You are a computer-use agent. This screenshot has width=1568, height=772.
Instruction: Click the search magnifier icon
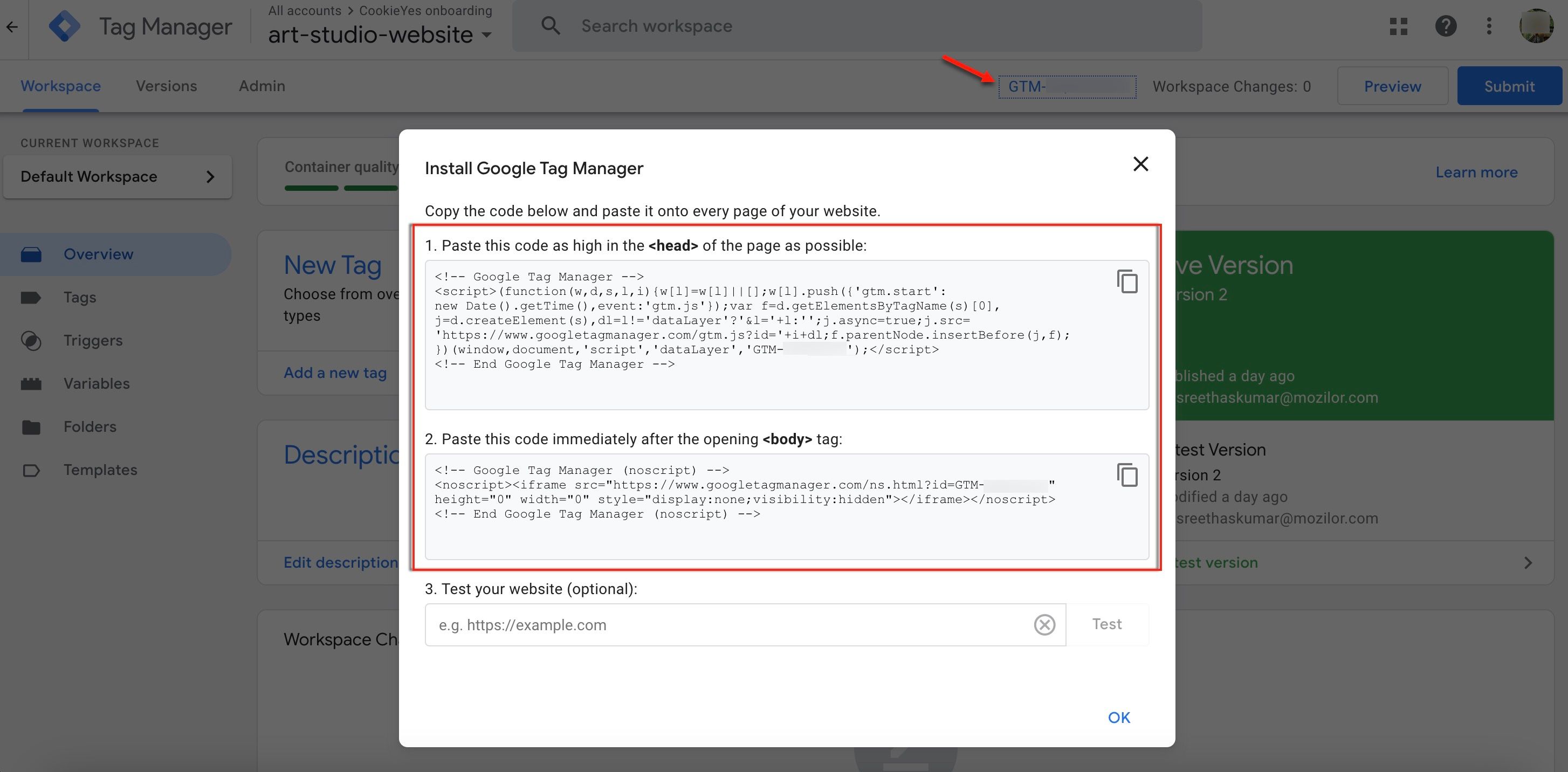pos(551,25)
